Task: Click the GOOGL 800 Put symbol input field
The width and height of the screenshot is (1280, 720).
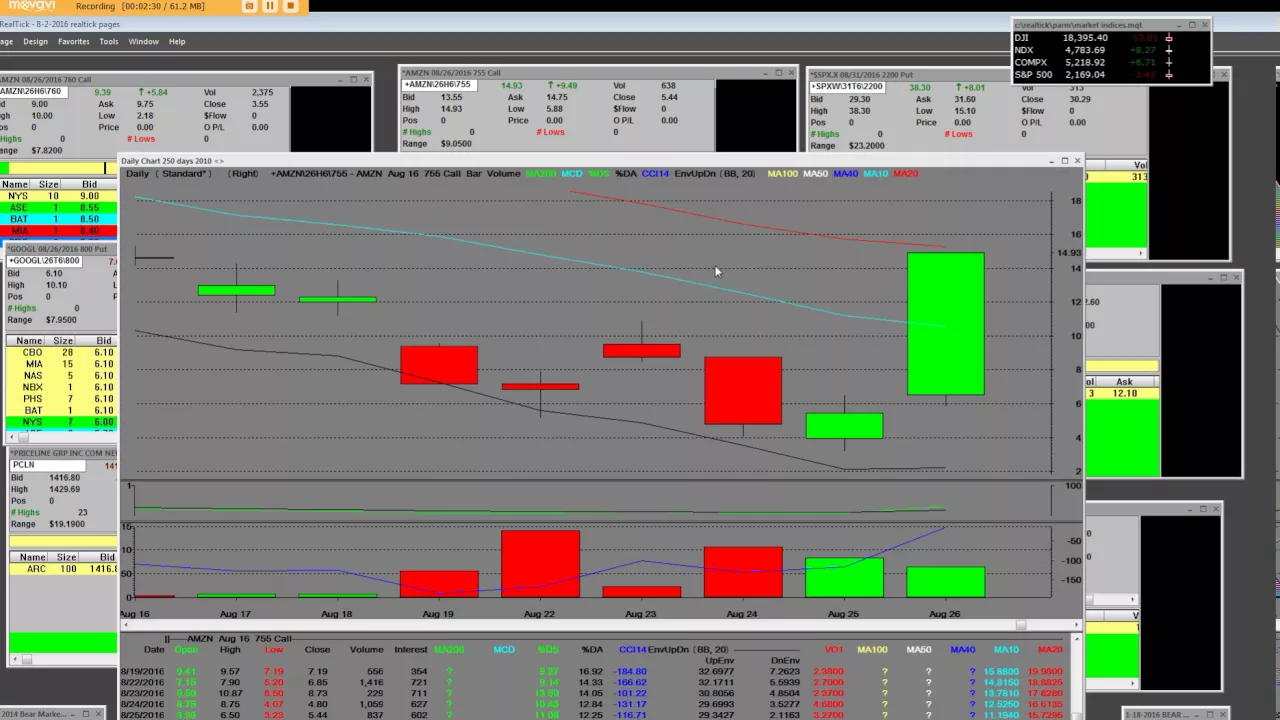Action: pos(43,261)
